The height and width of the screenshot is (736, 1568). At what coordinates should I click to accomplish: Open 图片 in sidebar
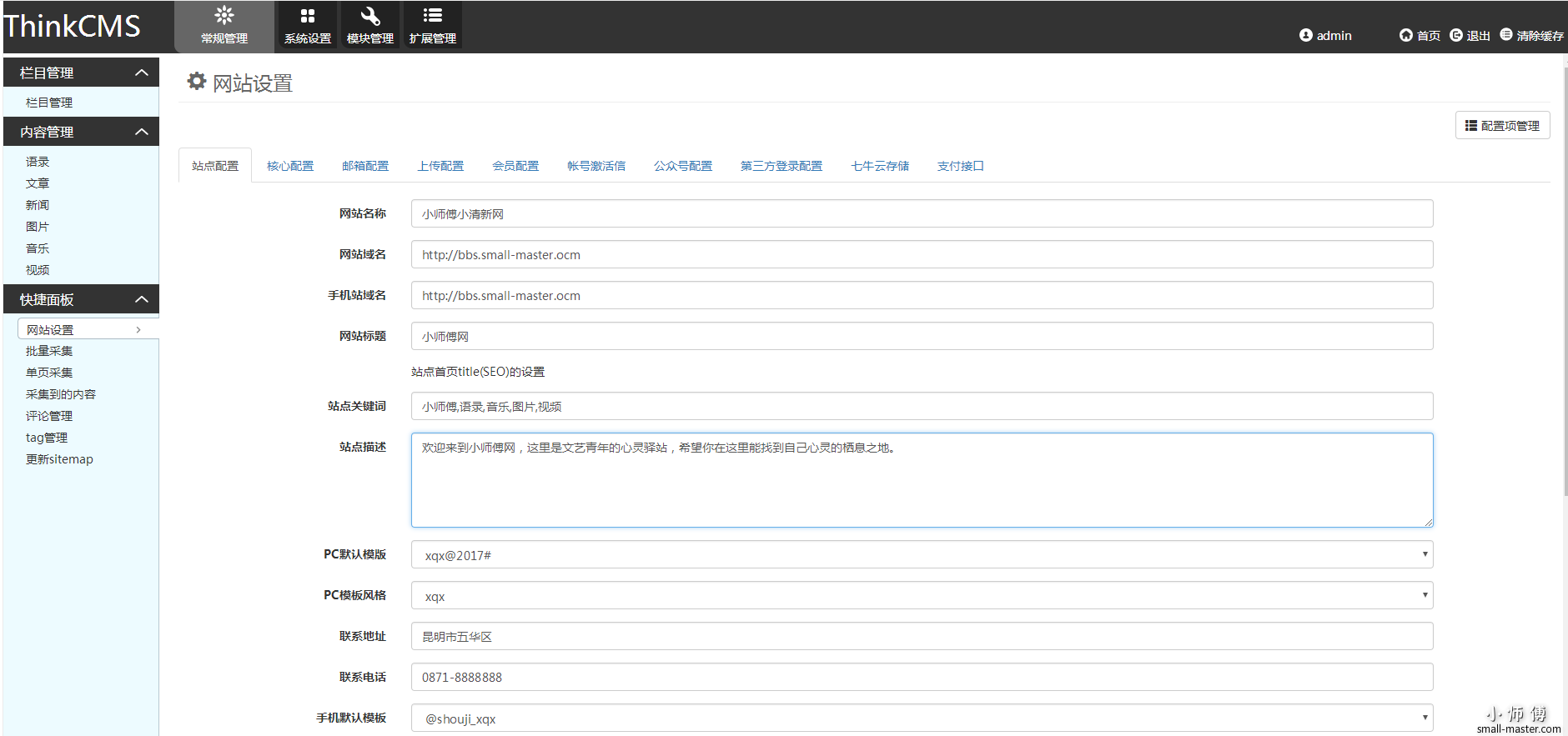(38, 227)
